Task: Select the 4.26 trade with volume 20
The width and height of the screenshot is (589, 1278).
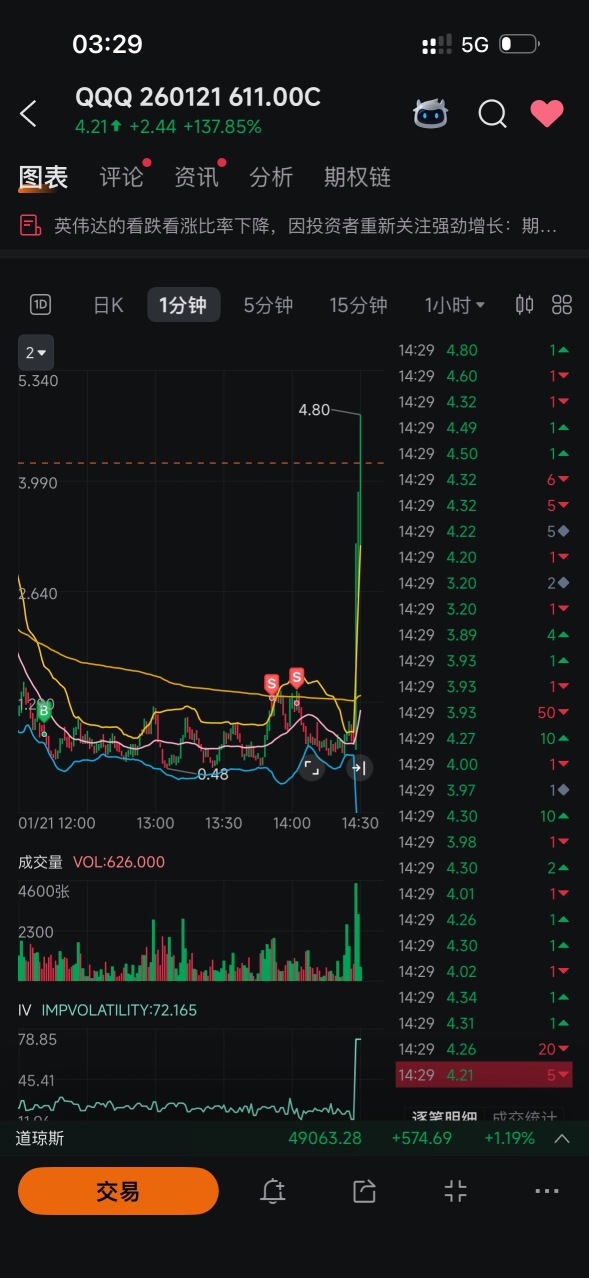Action: [485, 1049]
